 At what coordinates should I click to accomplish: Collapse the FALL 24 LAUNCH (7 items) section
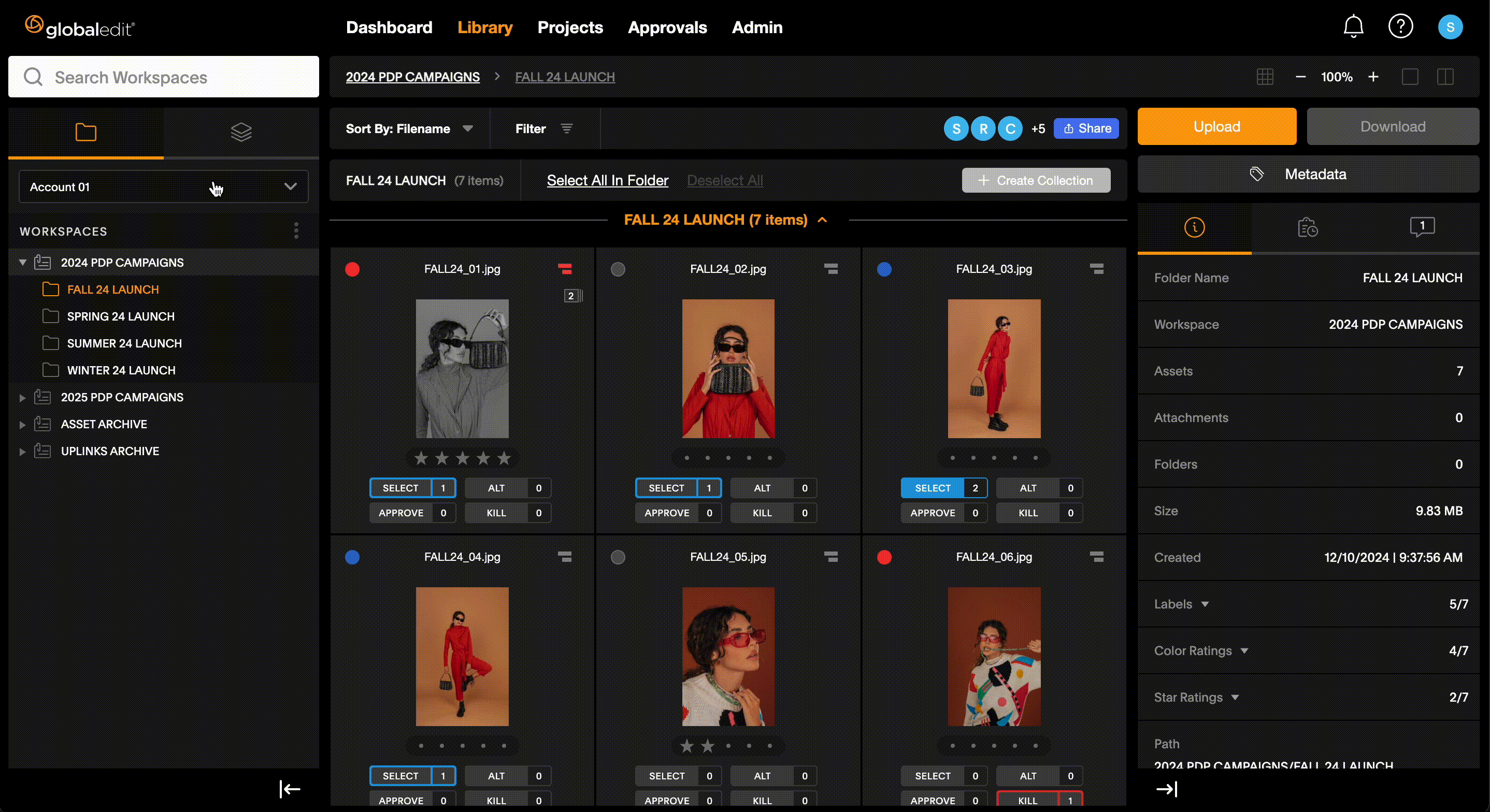click(822, 220)
